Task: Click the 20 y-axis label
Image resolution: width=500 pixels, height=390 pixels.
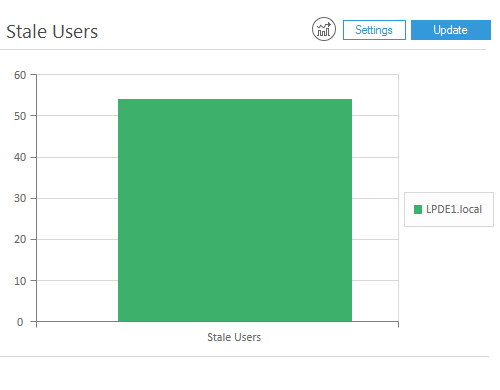Action: click(20, 239)
